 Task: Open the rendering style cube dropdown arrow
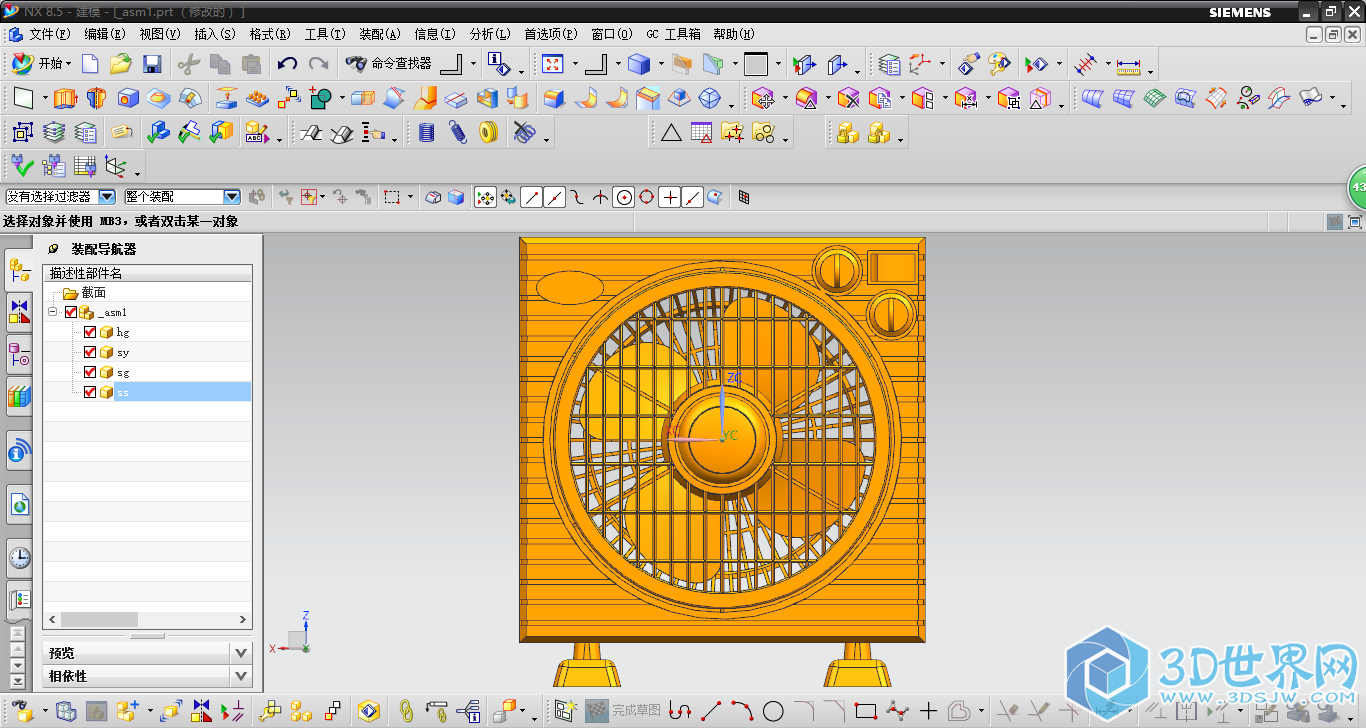click(660, 64)
